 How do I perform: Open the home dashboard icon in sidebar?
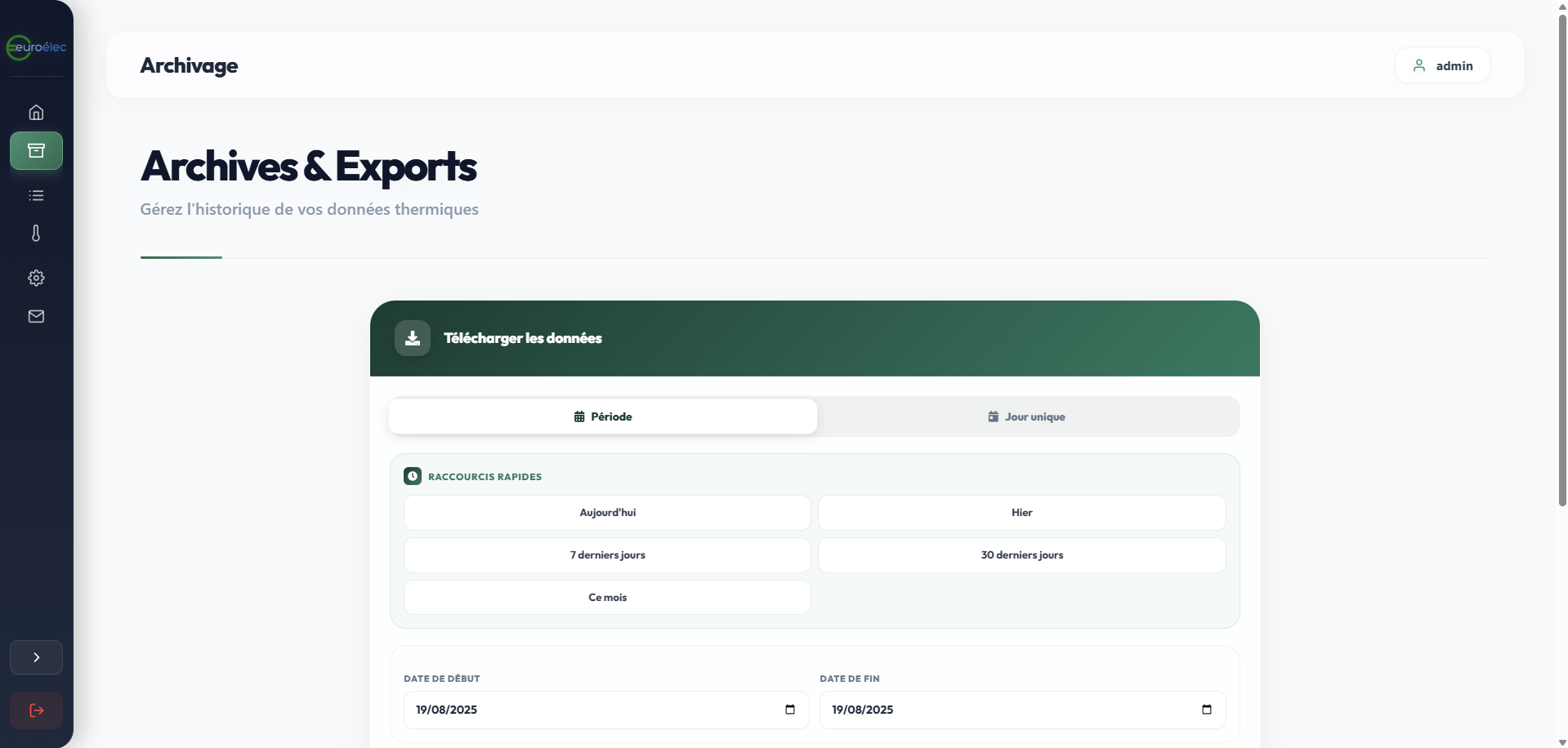pos(36,112)
